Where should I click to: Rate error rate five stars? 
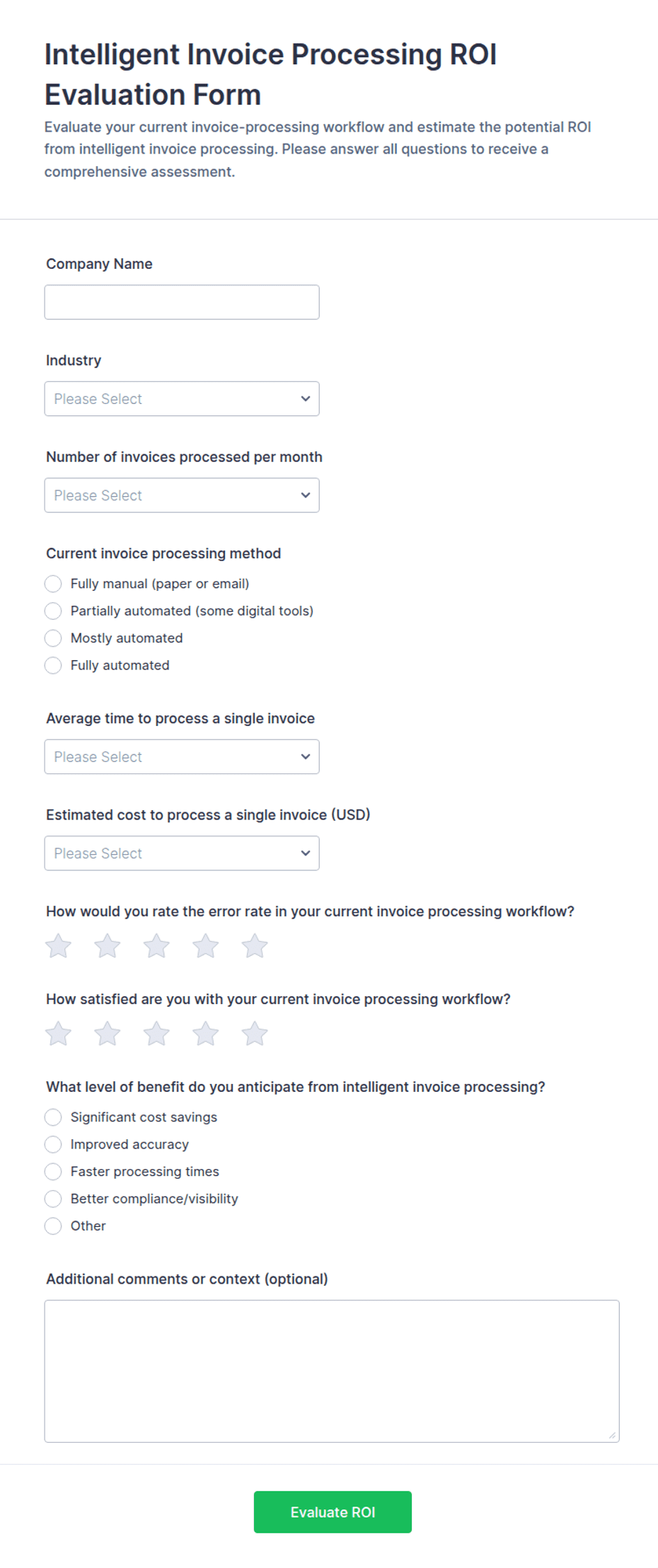[255, 946]
